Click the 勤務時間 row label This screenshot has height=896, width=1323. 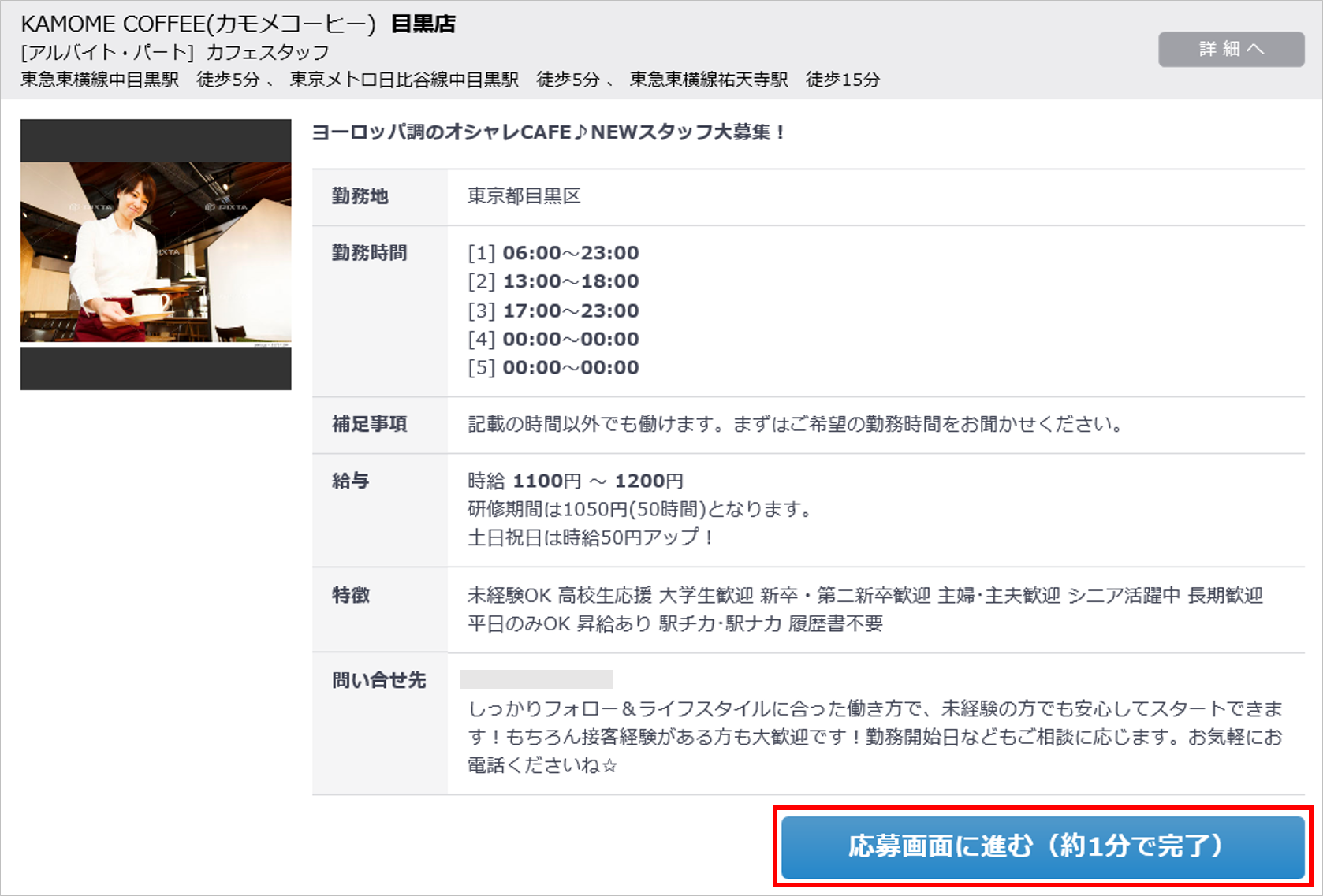[x=369, y=253]
